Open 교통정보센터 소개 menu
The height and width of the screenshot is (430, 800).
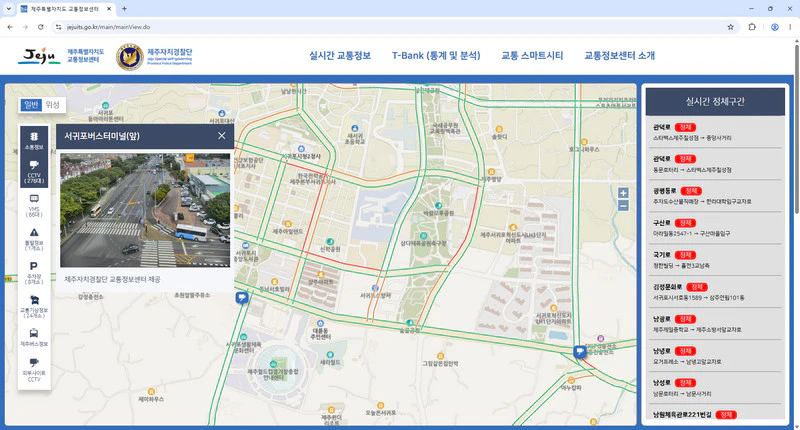pyautogui.click(x=619, y=56)
